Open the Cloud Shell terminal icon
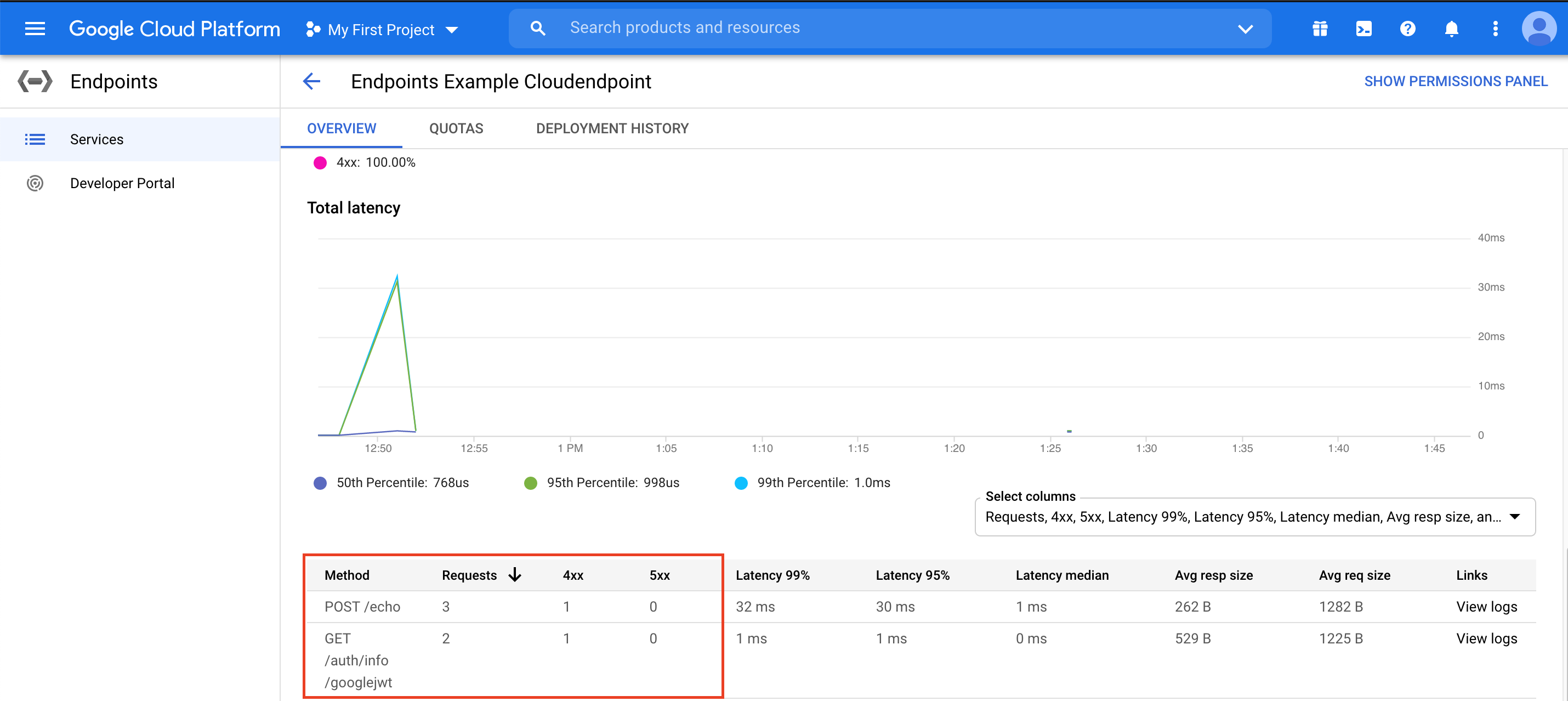This screenshot has width=1568, height=701. pyautogui.click(x=1364, y=28)
